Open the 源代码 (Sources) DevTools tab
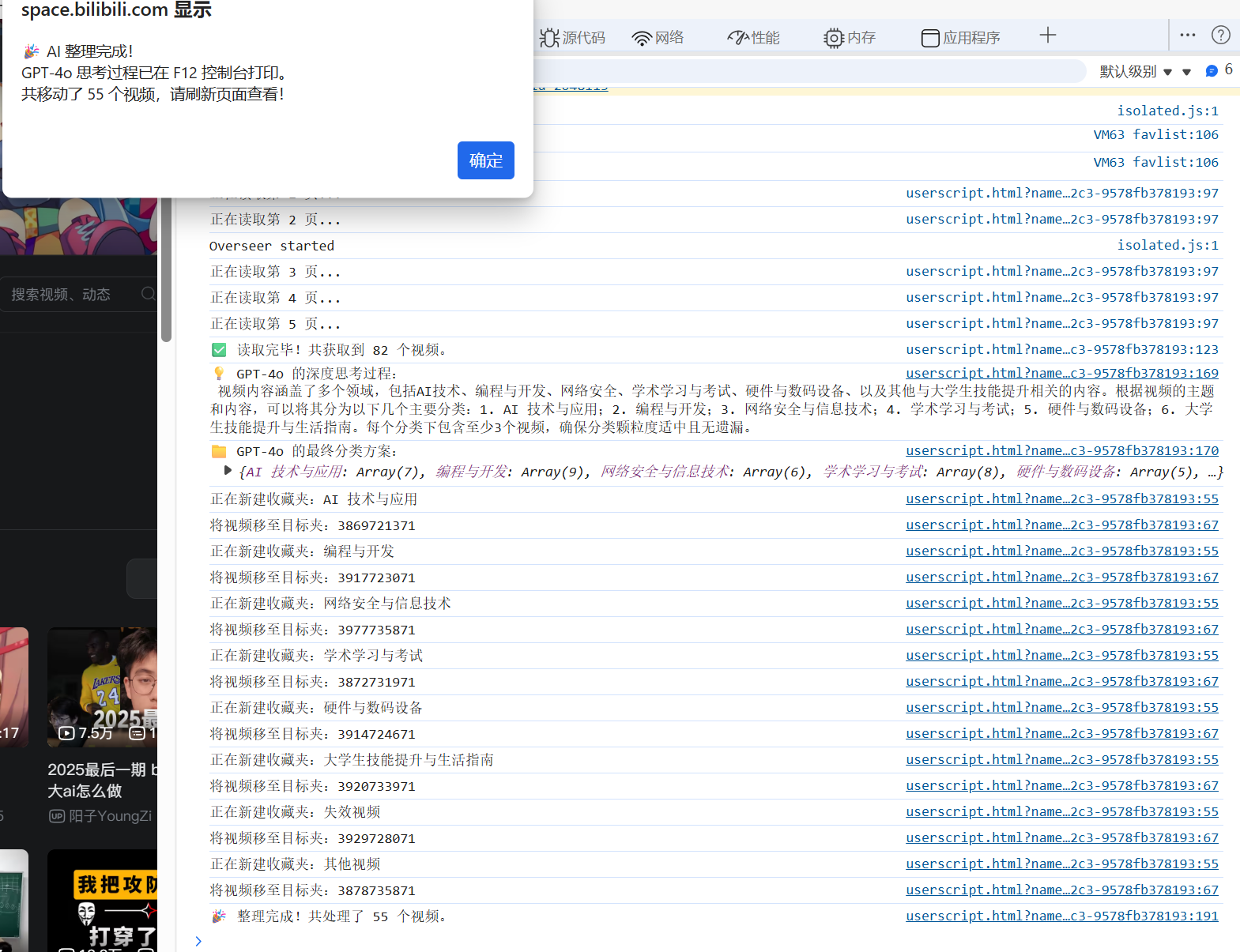Viewport: 1240px width, 952px height. coord(572,37)
